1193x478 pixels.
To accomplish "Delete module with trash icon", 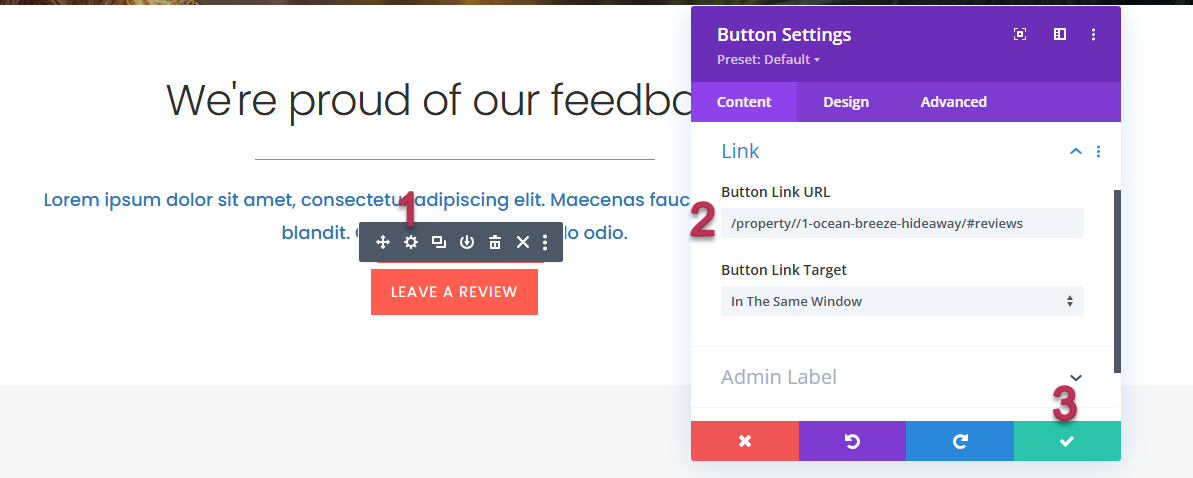I will tap(494, 242).
